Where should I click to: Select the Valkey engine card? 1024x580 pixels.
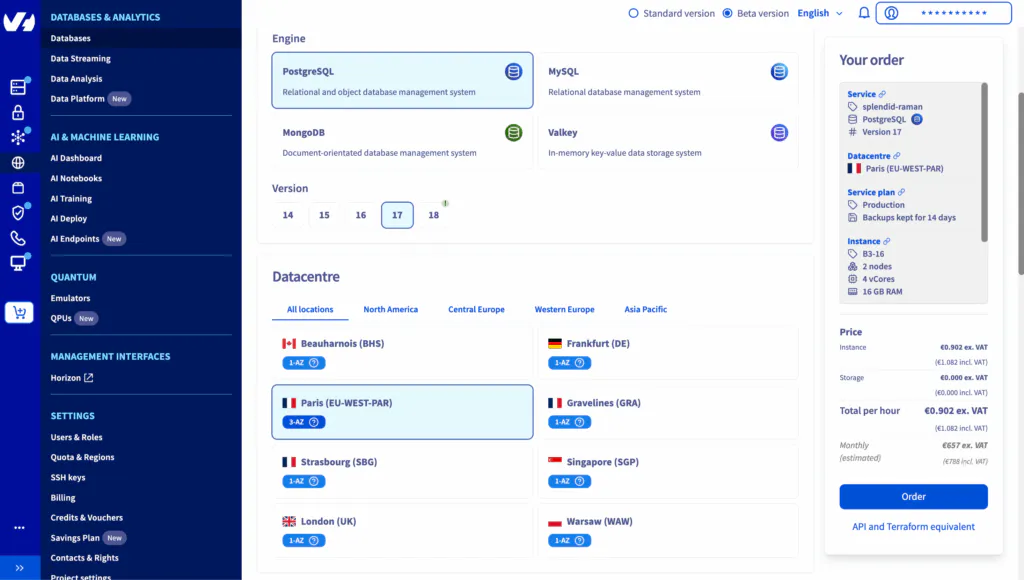click(x=667, y=141)
